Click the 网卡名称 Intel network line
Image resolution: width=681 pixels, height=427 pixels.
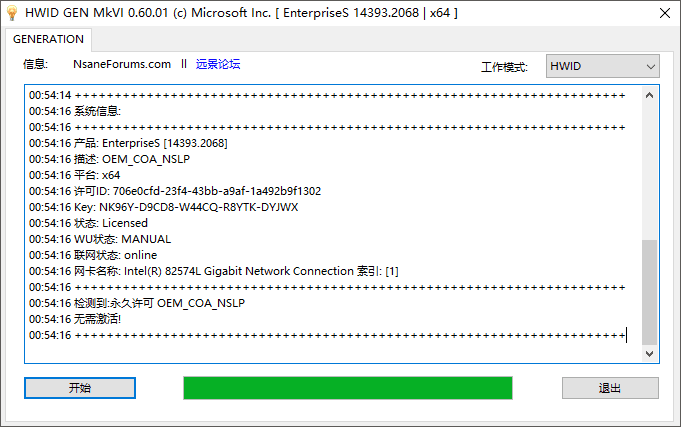point(214,271)
